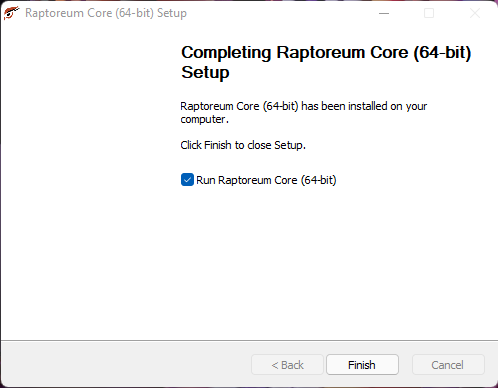Click the 'Completing Raptoreum Core (64-bit) Setup' heading
498x388 pixels.
326,62
